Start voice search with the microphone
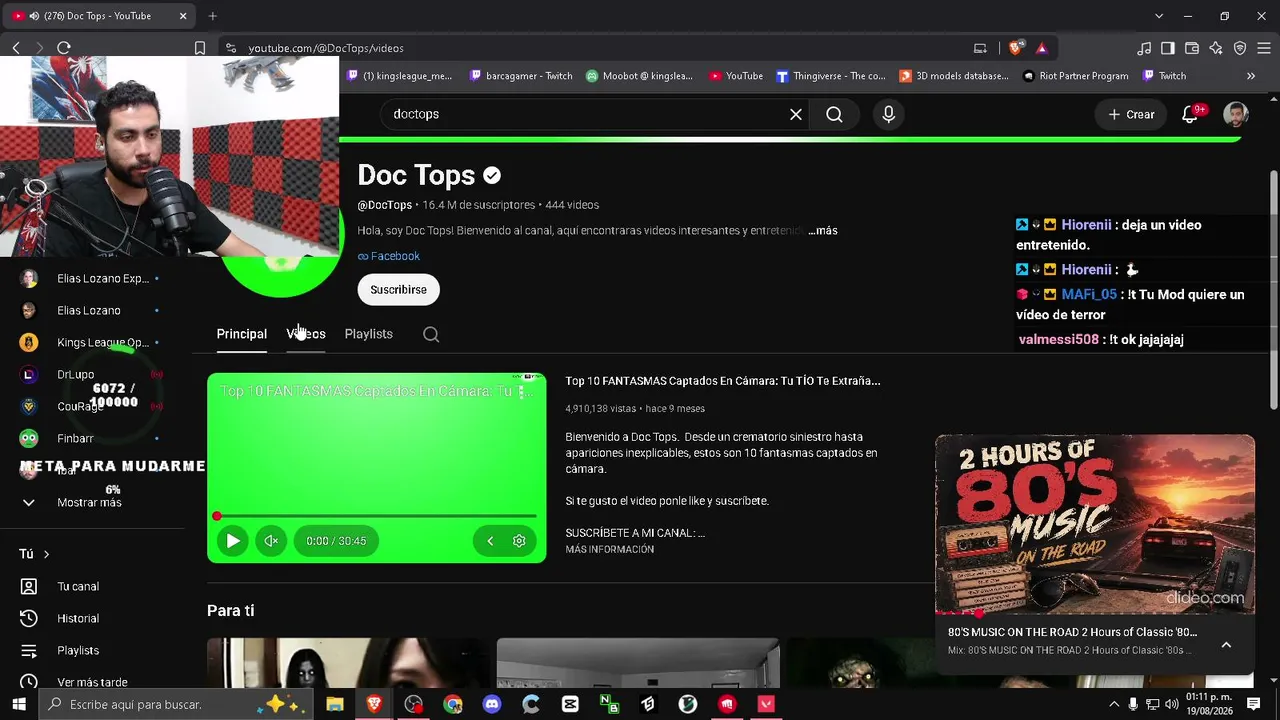The image size is (1280, 720). [x=888, y=114]
